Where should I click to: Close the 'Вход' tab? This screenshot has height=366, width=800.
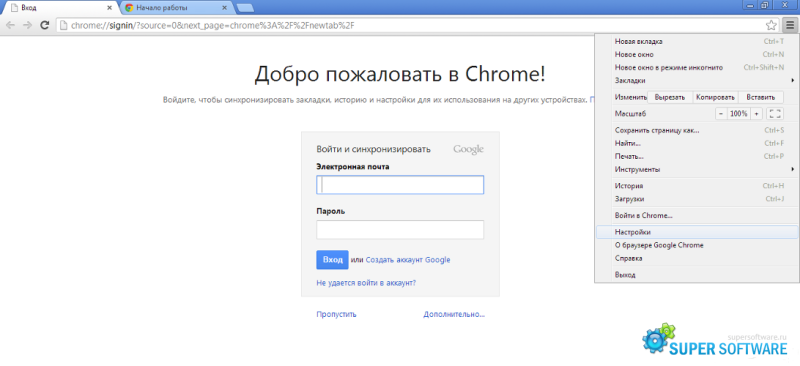click(110, 8)
